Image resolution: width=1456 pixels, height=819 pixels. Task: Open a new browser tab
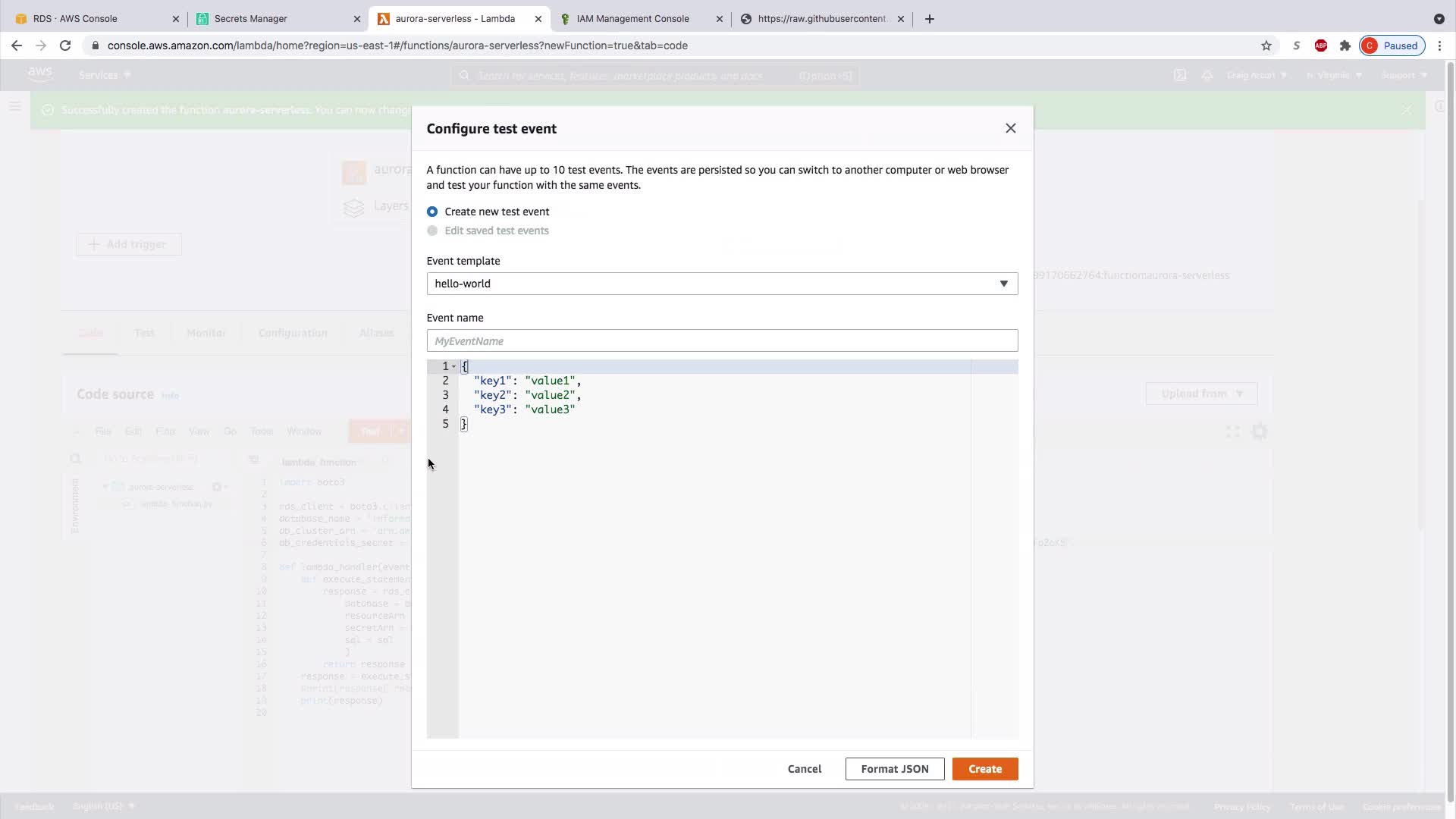[x=930, y=18]
